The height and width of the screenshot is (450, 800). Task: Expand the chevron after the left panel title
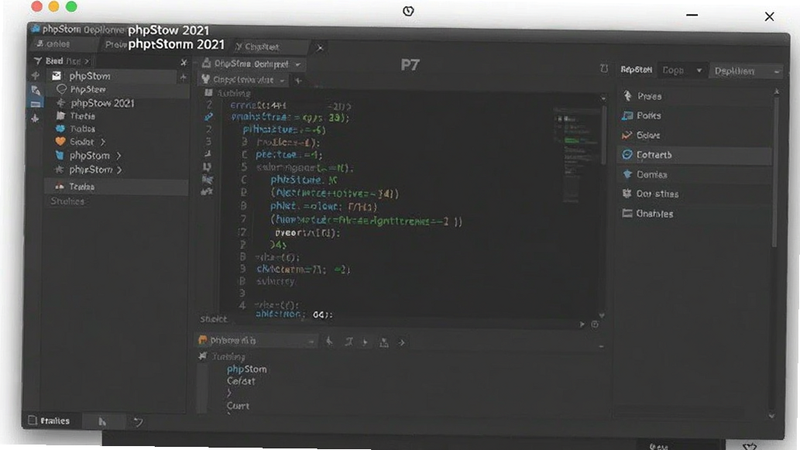pyautogui.click(x=87, y=62)
